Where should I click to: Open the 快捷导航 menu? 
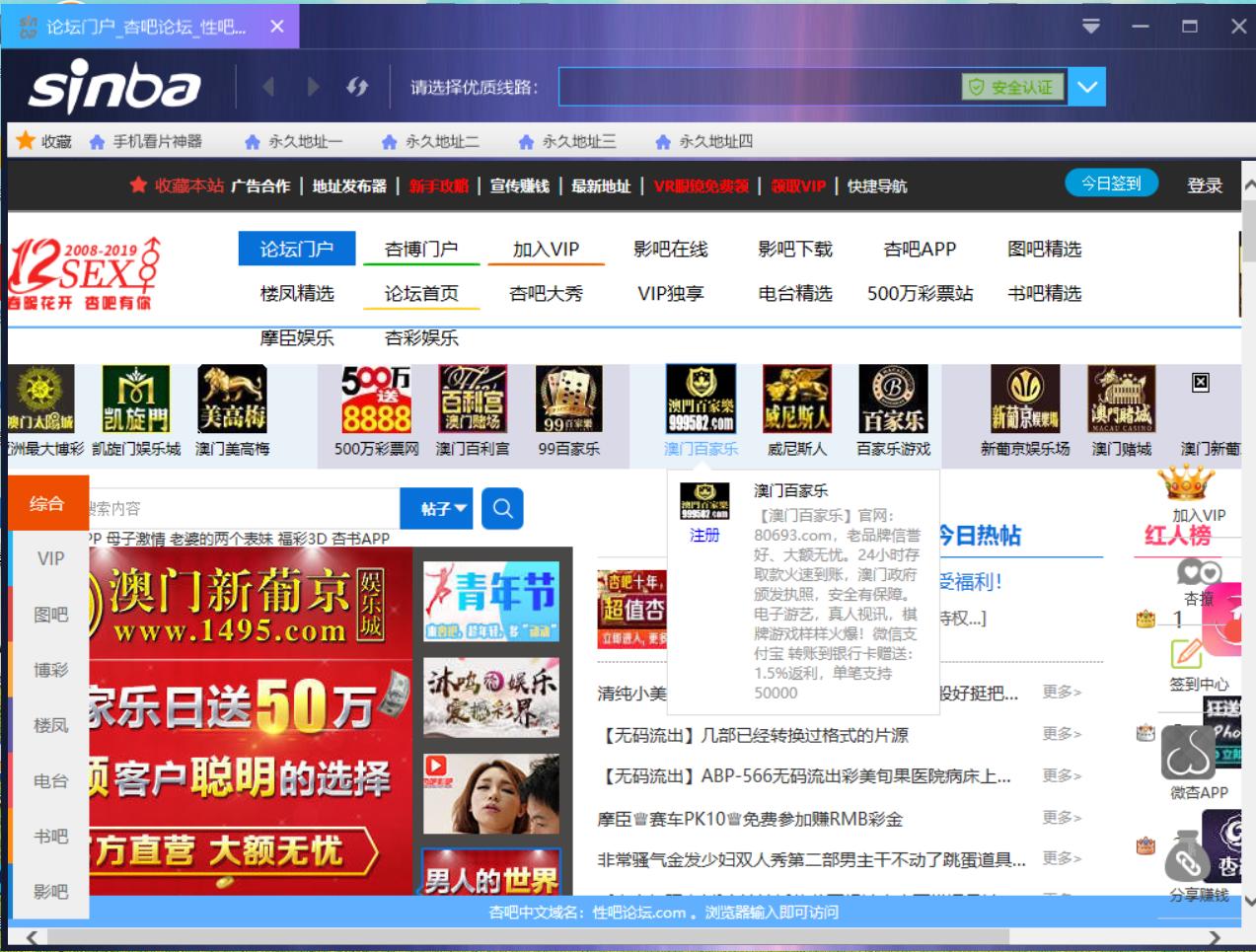click(x=877, y=185)
